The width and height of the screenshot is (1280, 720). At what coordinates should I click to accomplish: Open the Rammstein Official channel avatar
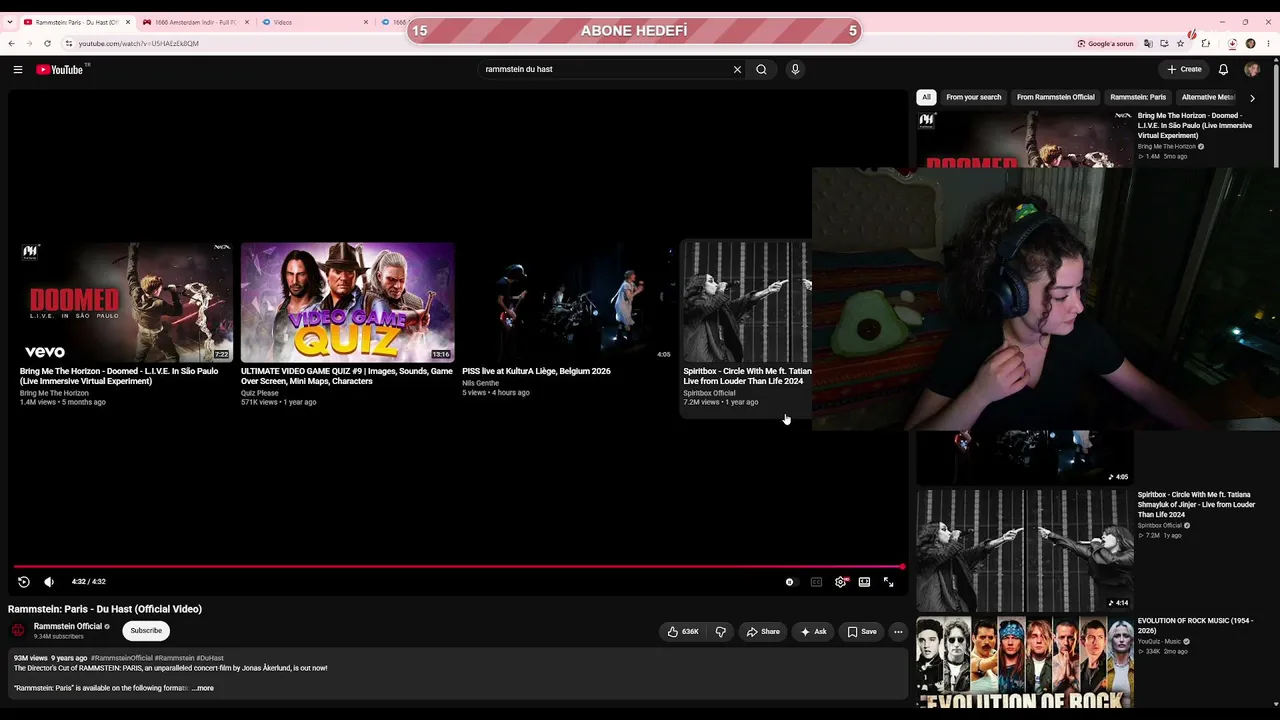[18, 630]
